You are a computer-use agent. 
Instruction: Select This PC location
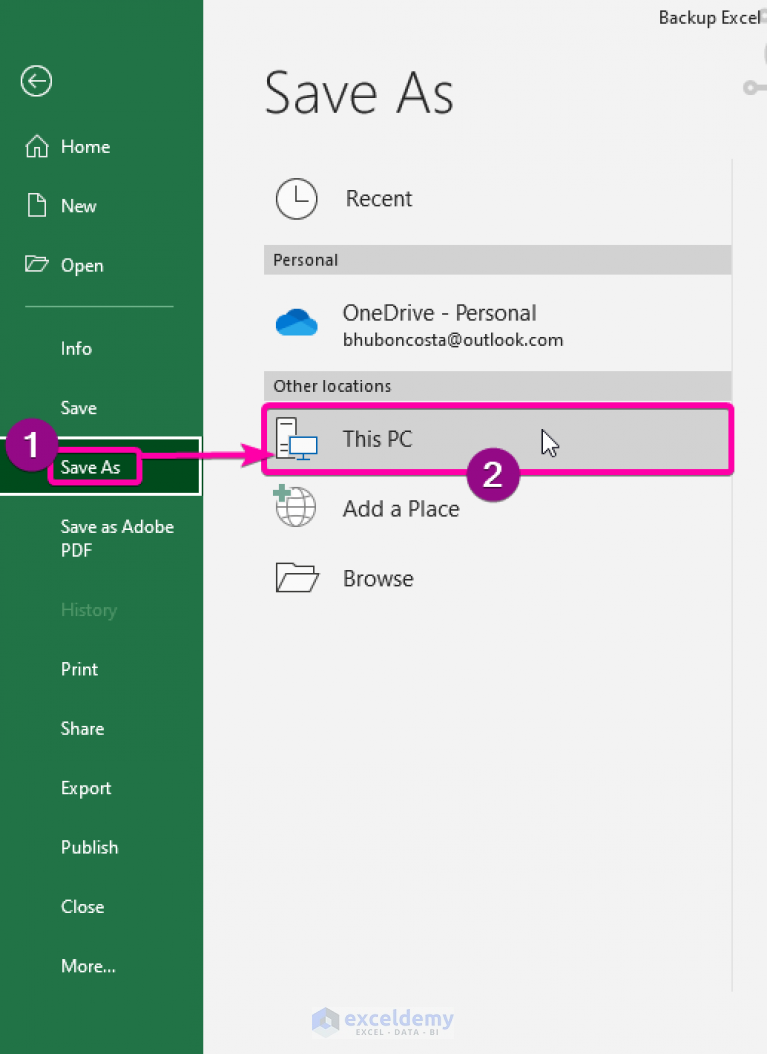tap(497, 440)
